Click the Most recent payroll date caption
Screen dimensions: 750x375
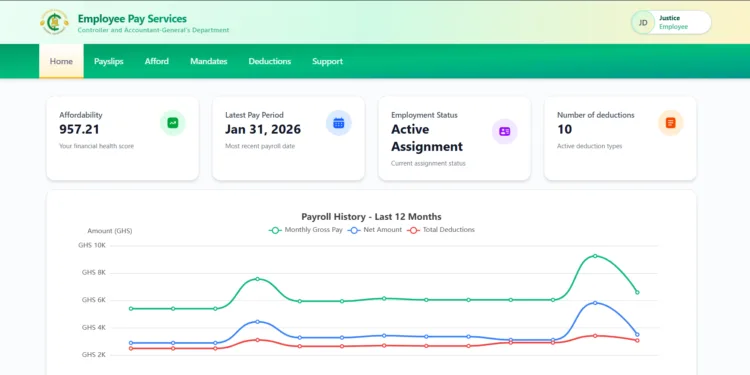(260, 146)
